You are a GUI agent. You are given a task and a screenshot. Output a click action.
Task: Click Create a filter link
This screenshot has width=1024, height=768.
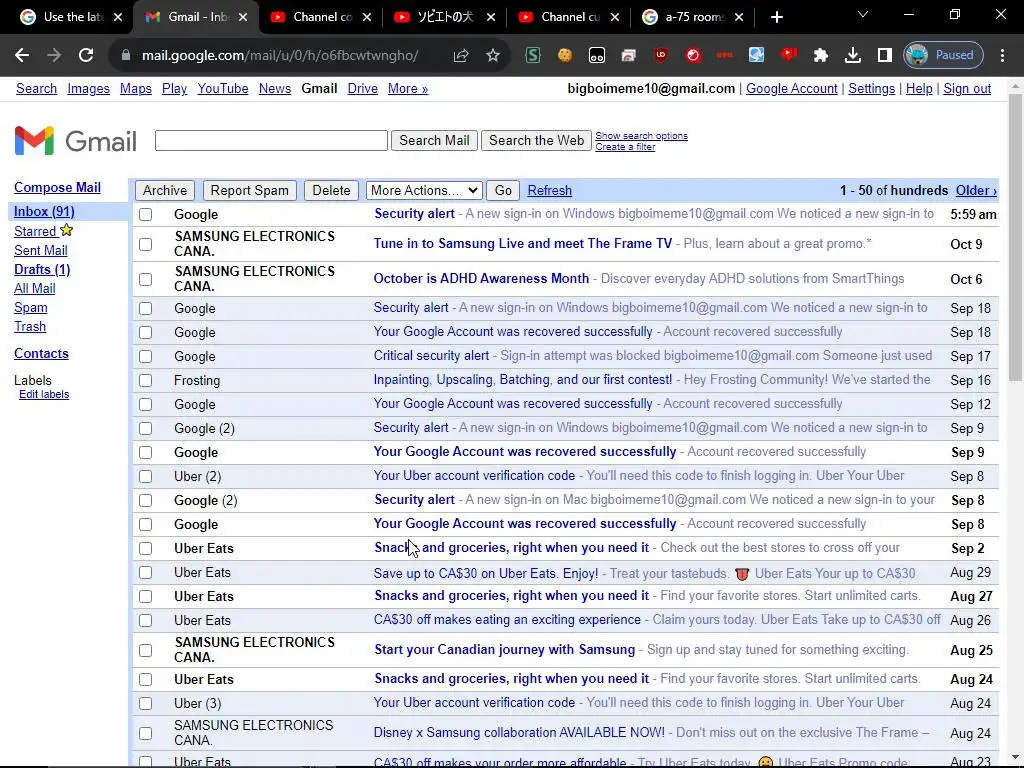[x=625, y=147]
